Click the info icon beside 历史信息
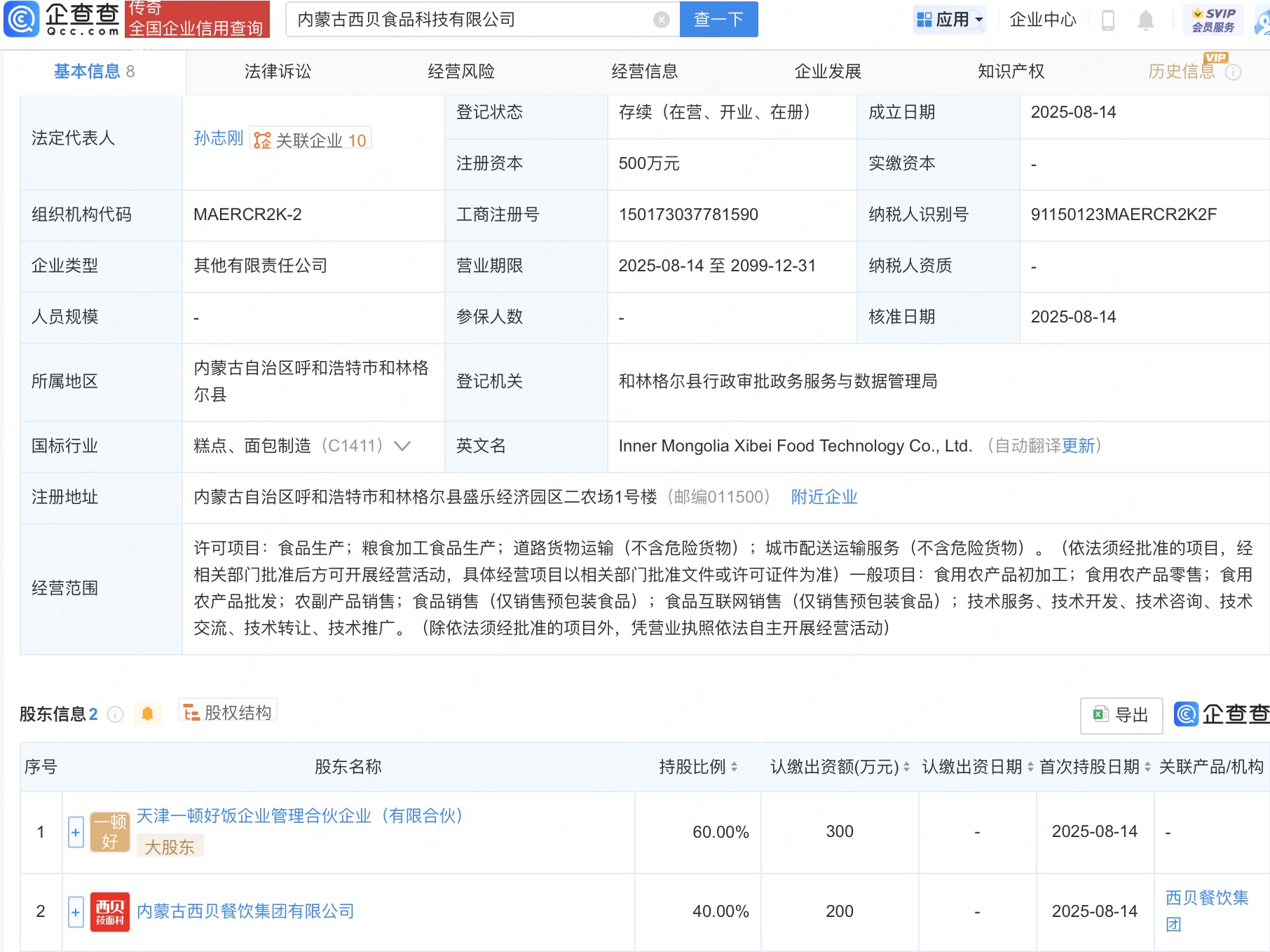This screenshot has width=1270, height=952. click(1233, 72)
